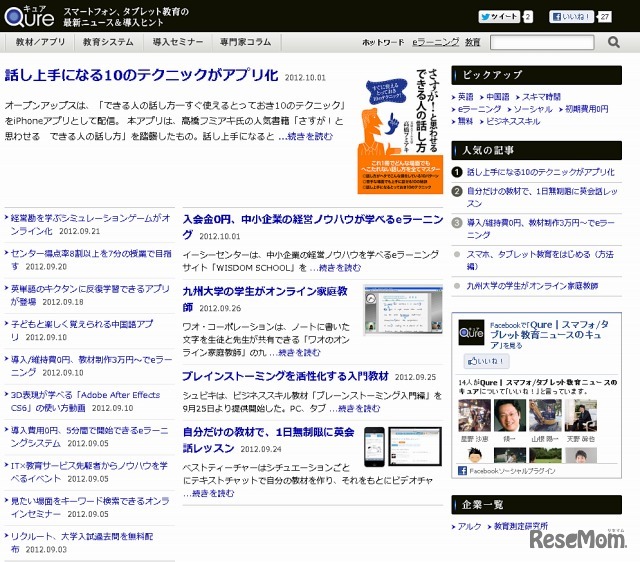Open pickup tag eラーニング

[x=479, y=109]
